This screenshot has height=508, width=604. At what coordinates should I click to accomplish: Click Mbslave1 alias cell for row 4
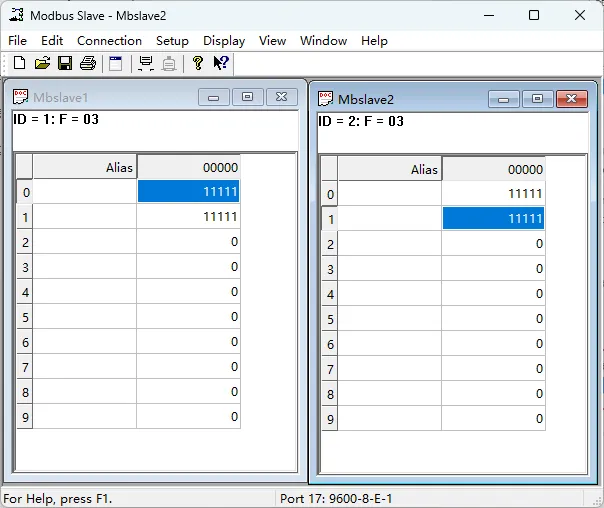pos(85,292)
